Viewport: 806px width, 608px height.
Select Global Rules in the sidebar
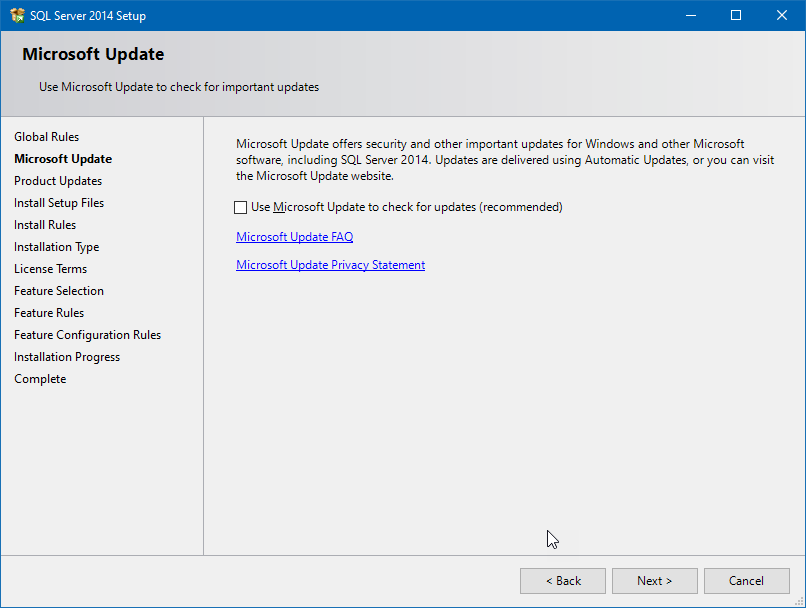pos(45,136)
